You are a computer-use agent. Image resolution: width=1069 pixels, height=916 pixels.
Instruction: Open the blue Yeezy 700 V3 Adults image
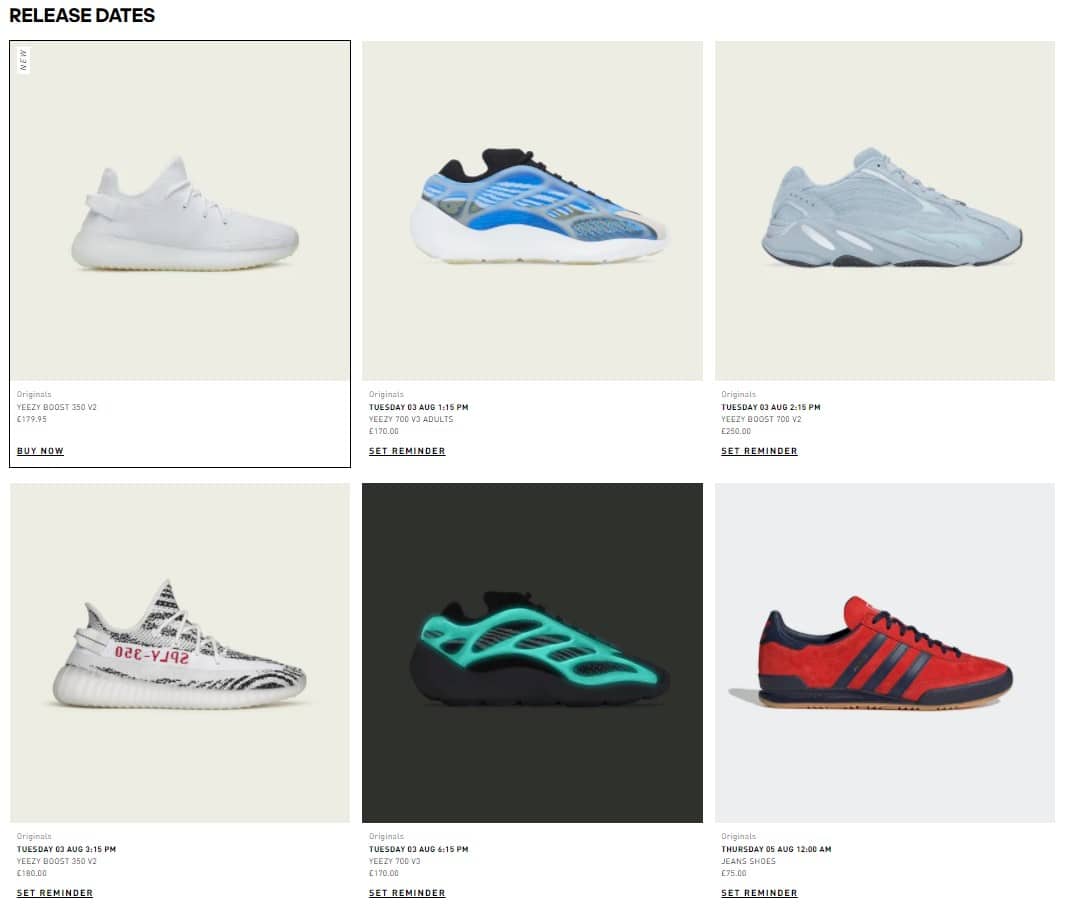click(x=532, y=211)
